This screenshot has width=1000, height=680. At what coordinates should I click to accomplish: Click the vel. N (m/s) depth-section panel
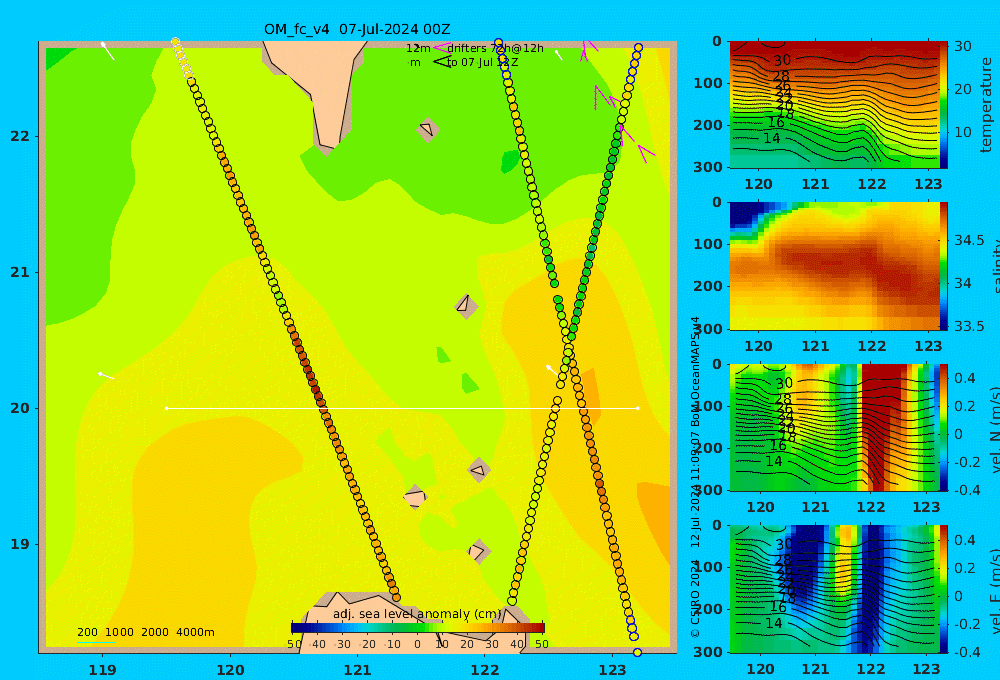coord(833,427)
